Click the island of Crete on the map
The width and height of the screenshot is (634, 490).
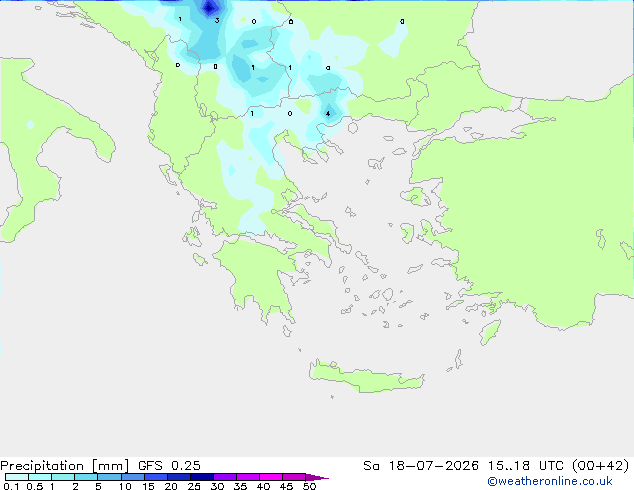pyautogui.click(x=366, y=377)
